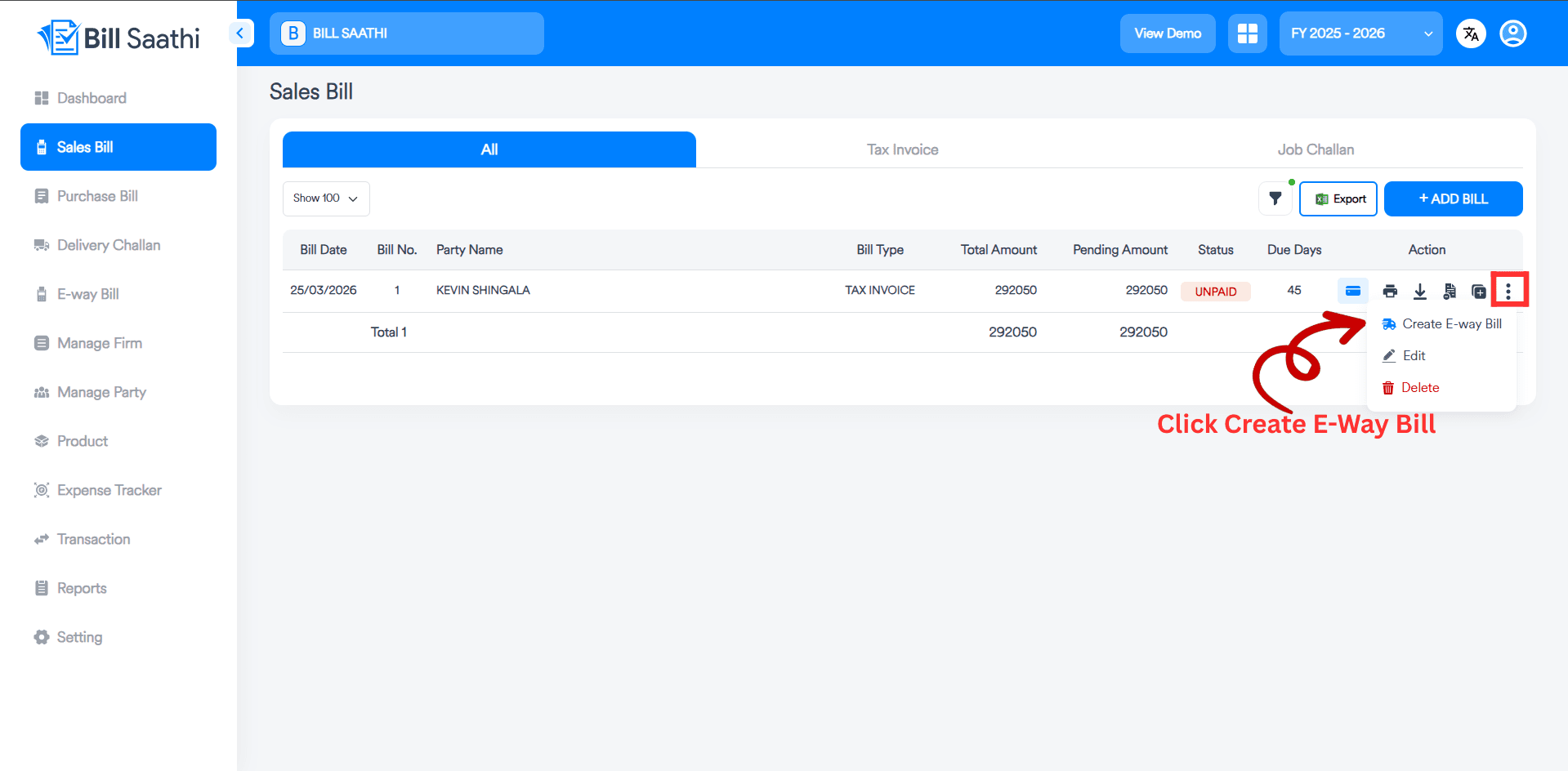Open Delivery Challan in the sidebar
Screen dimensions: 1568x771
click(x=118, y=245)
